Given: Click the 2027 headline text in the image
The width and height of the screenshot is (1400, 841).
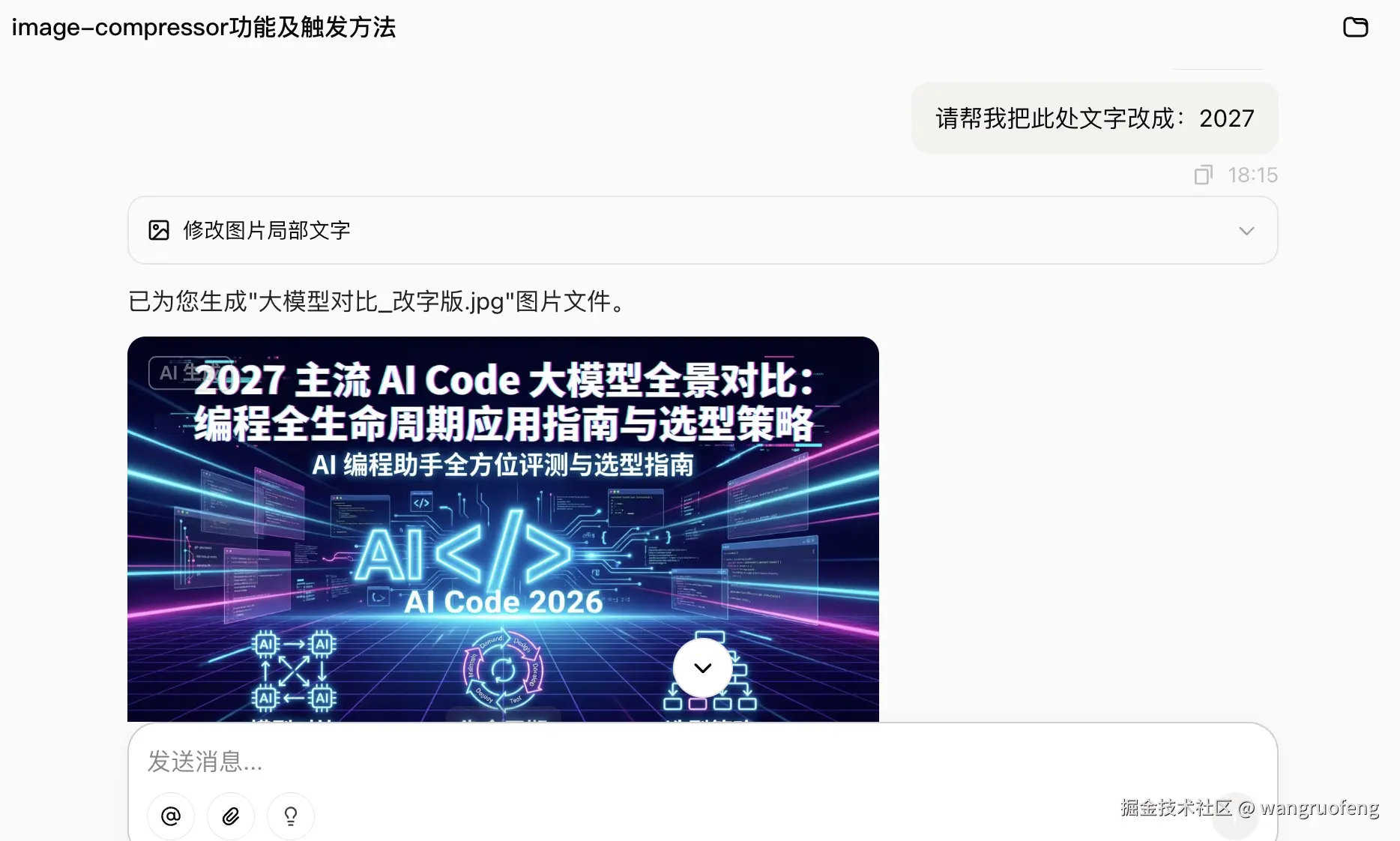Looking at the screenshot, I should pyautogui.click(x=240, y=380).
